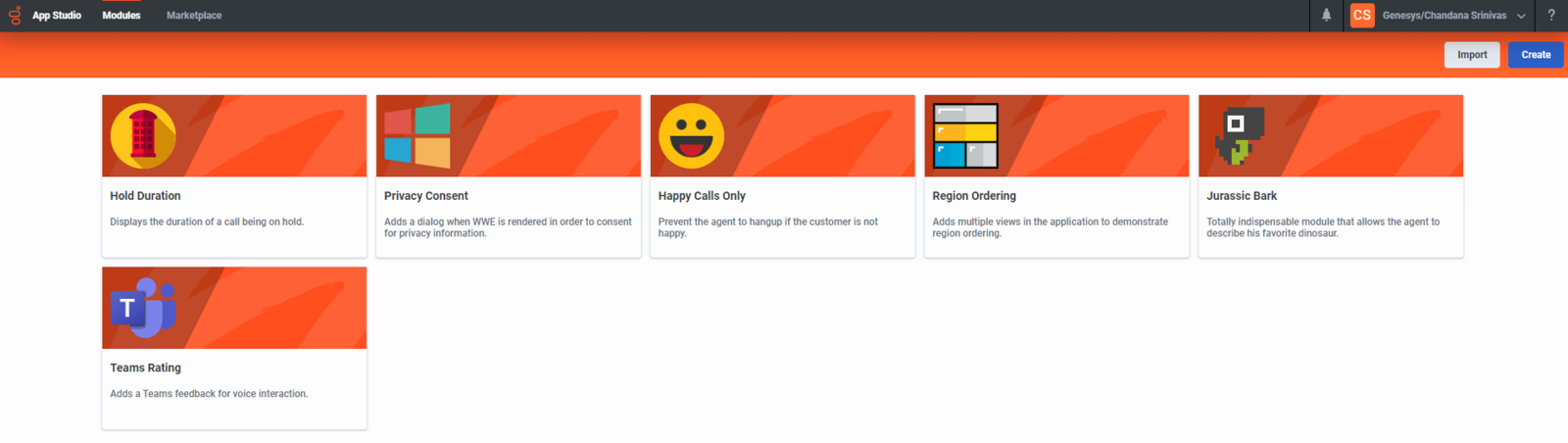Click the Genesys logo icon
This screenshot has height=443, width=1568.
click(15, 15)
